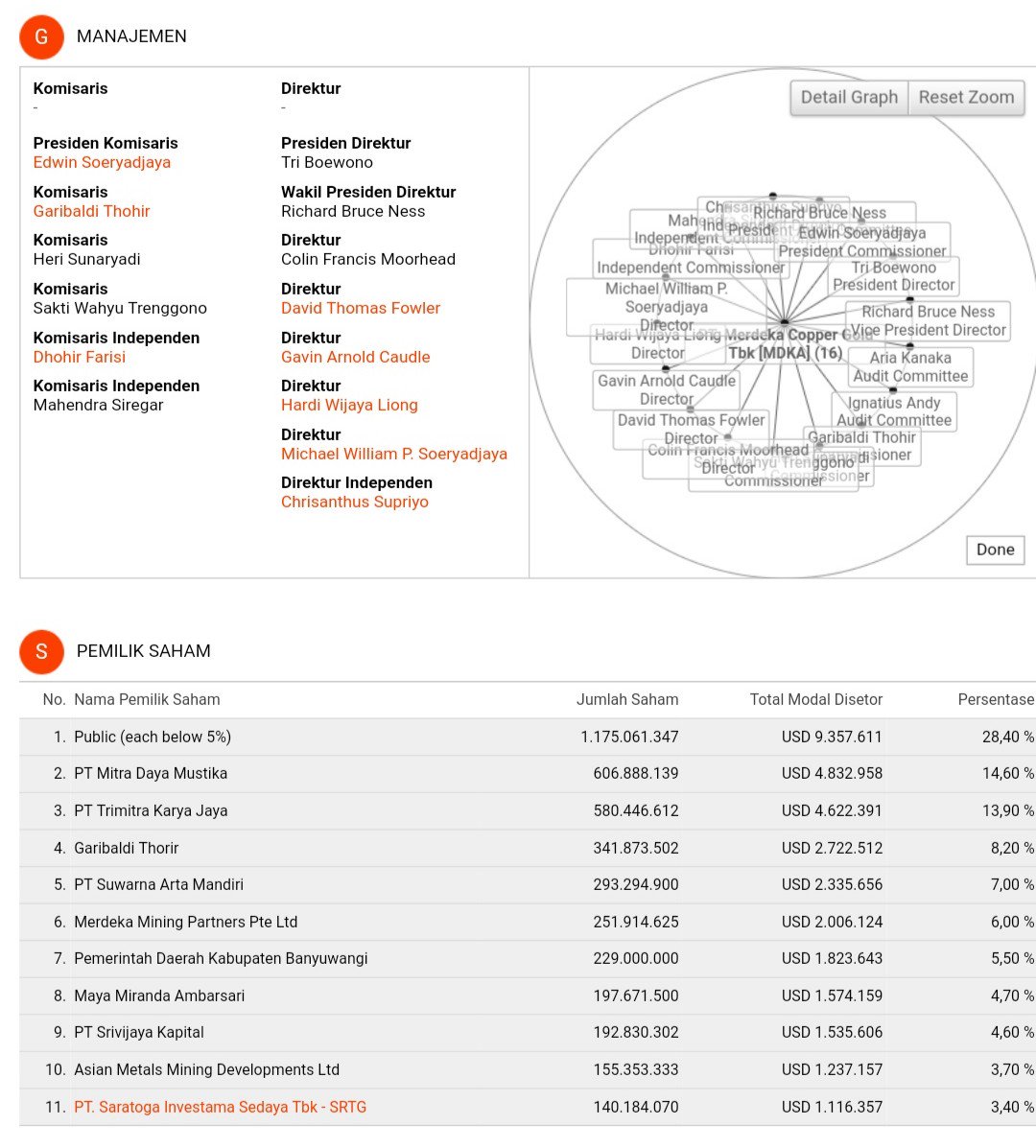Click the orange S Pemilik Saham icon
Viewport: 1036px width, 1148px height.
pos(42,651)
